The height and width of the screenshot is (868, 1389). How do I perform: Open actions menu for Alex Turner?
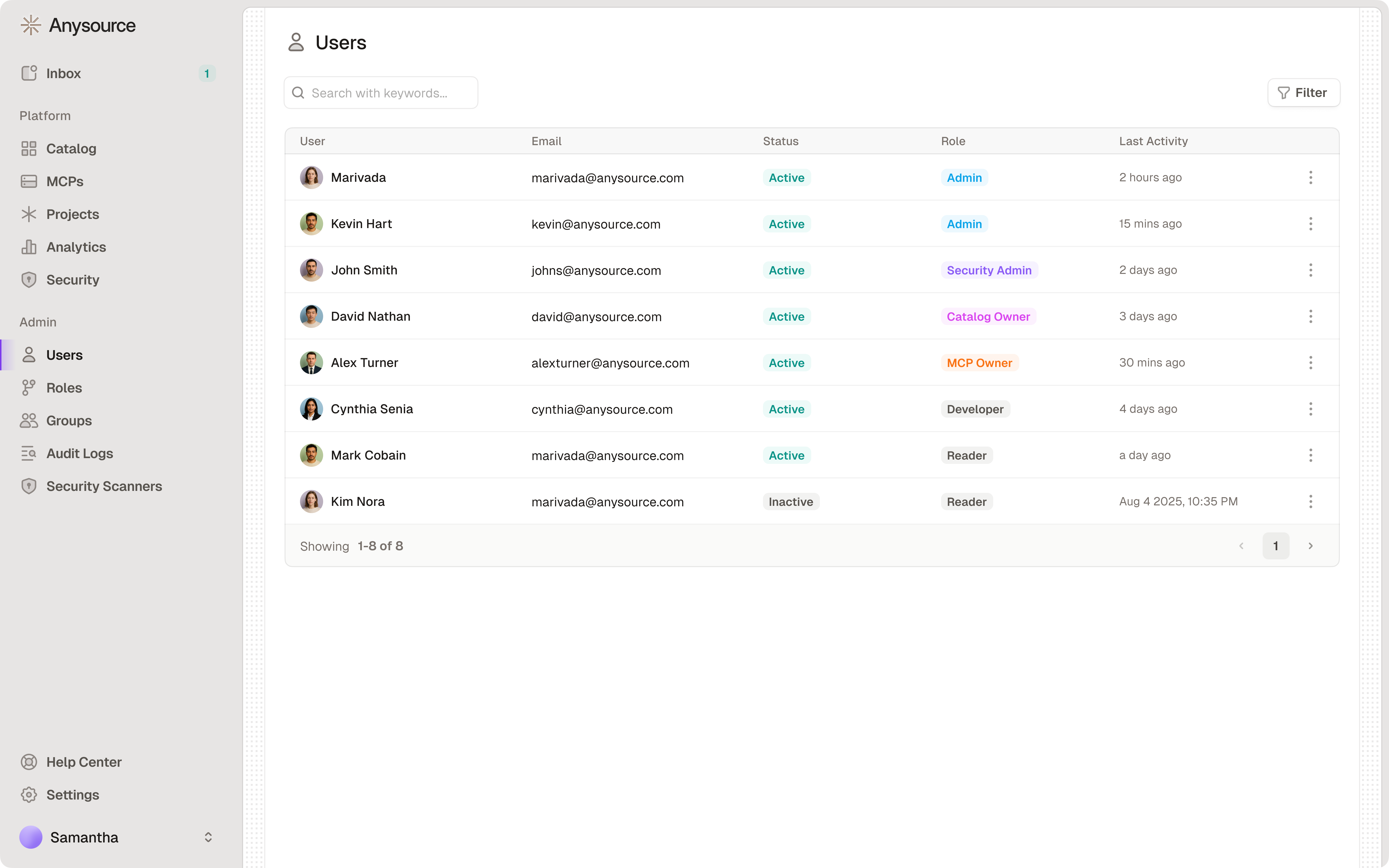click(x=1310, y=363)
